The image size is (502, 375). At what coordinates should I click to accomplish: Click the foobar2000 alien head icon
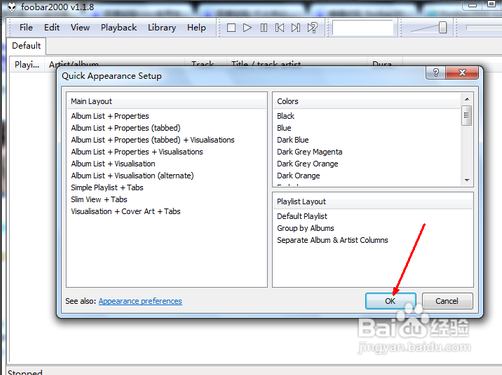(x=12, y=7)
